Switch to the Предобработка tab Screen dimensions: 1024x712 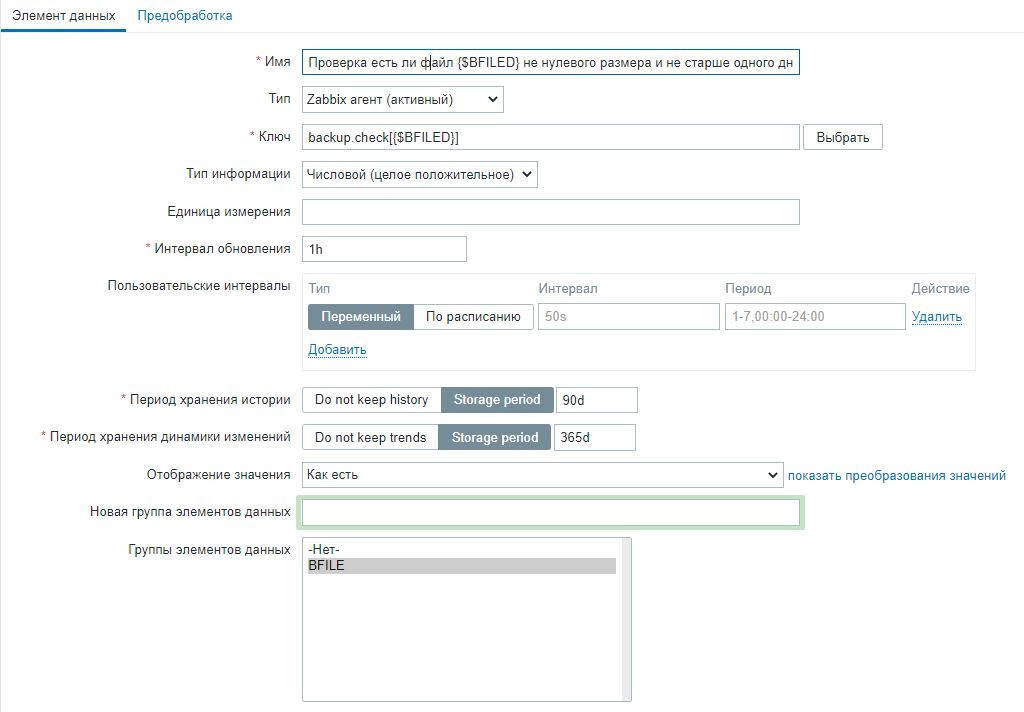click(185, 16)
